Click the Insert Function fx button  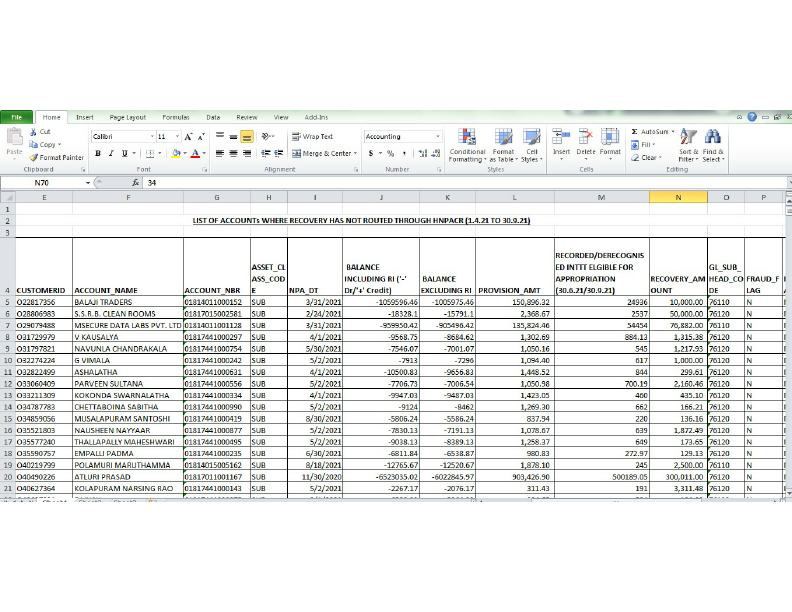tap(135, 183)
